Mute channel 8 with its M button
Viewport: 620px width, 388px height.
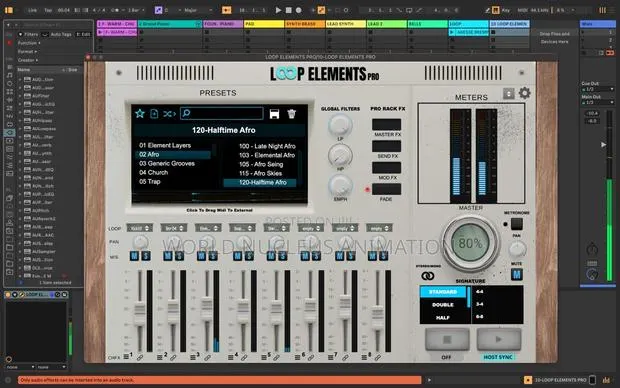point(372,256)
